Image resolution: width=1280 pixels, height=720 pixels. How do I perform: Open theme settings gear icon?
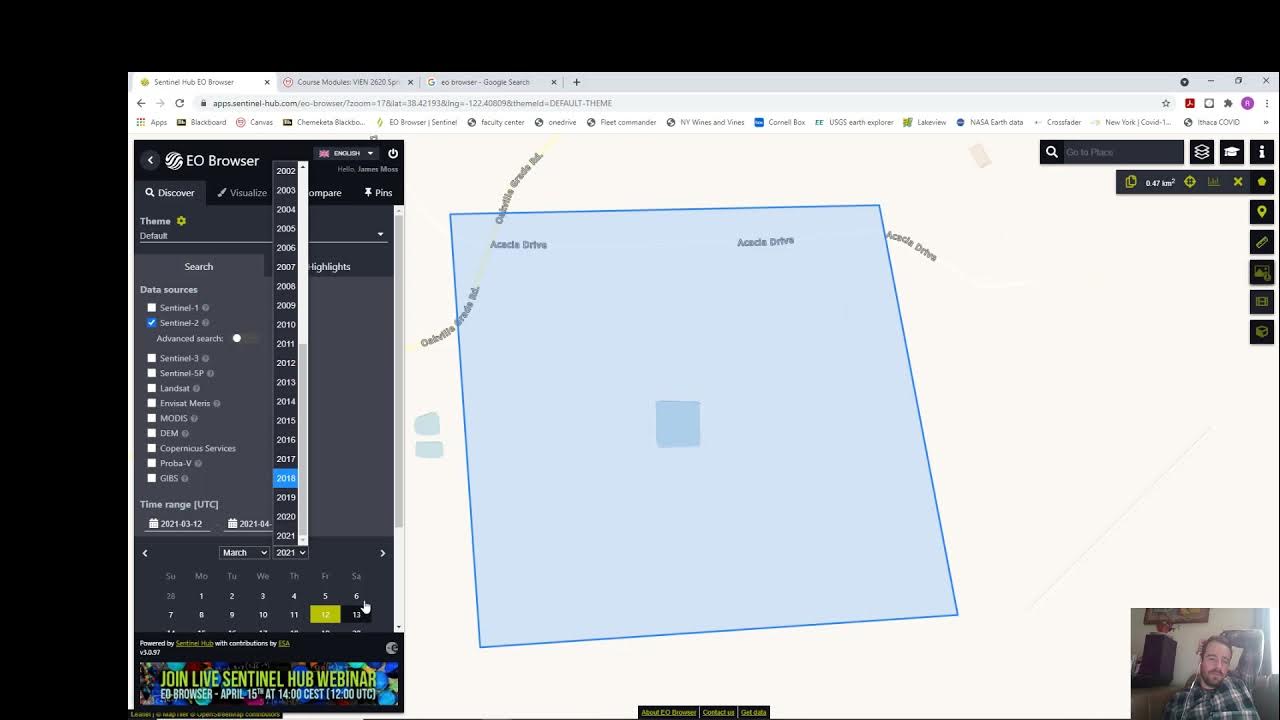(181, 221)
